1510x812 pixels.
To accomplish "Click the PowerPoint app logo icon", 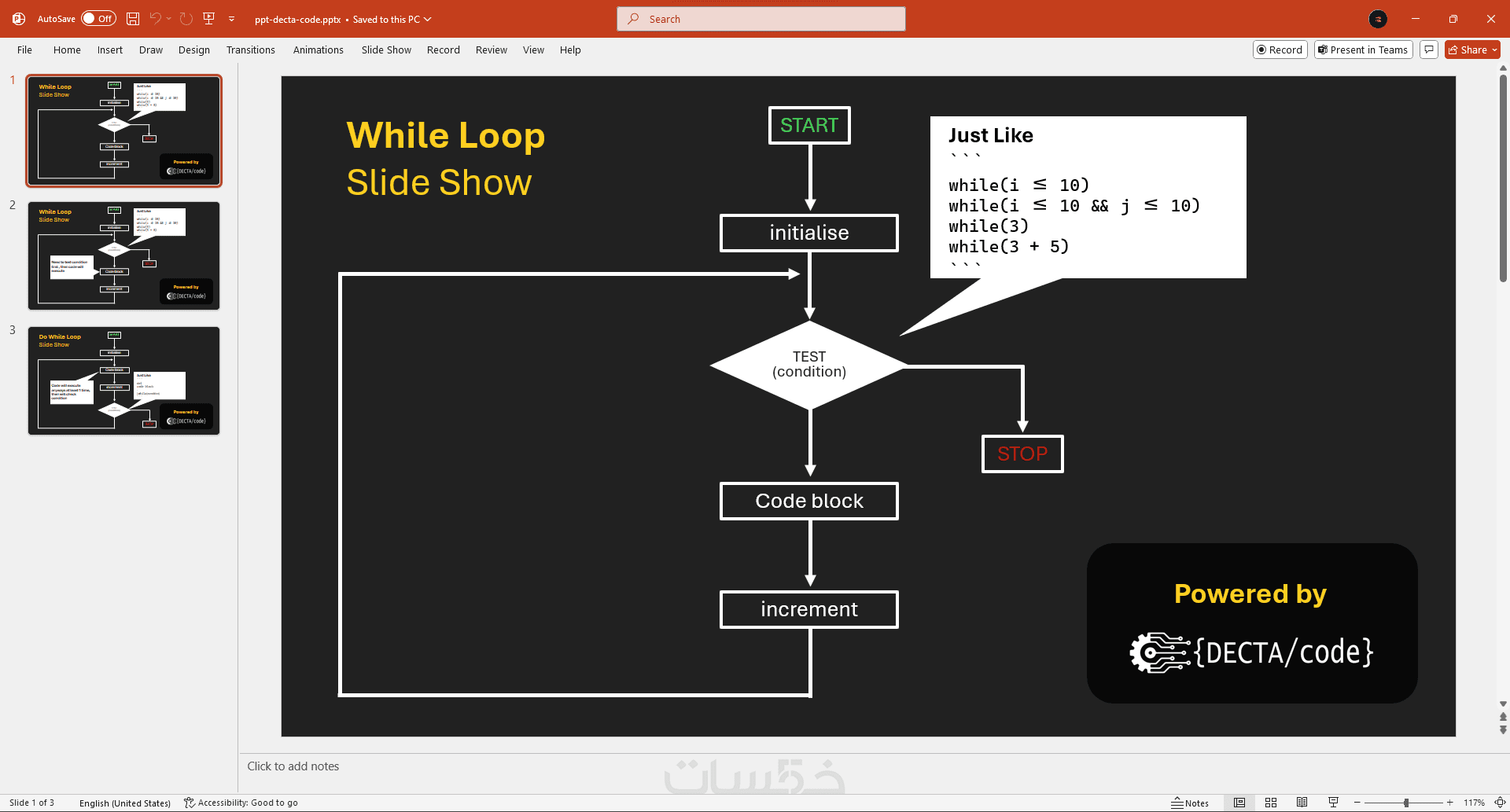I will (19, 19).
